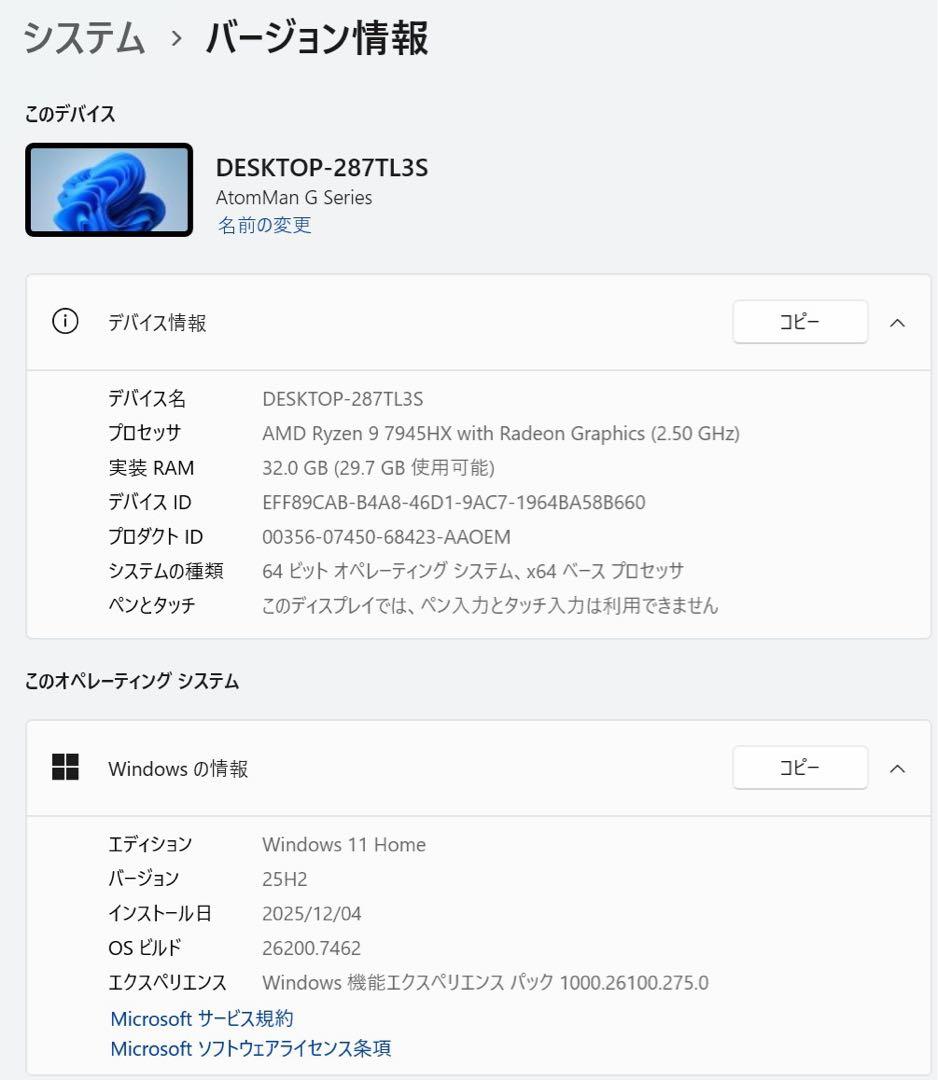Select the device thumbnail image
Viewport: 938px width, 1080px height.
[108, 189]
